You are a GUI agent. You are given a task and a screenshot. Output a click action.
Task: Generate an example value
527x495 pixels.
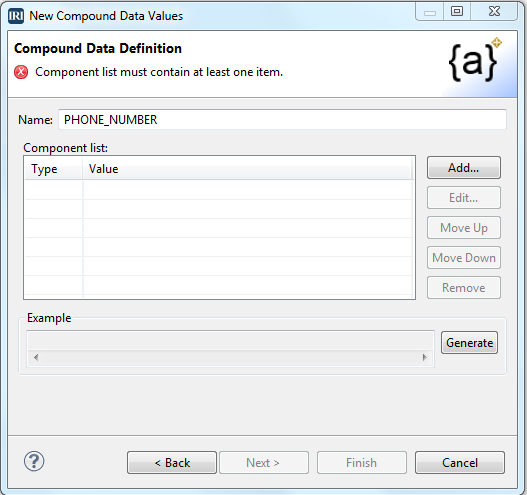(470, 343)
